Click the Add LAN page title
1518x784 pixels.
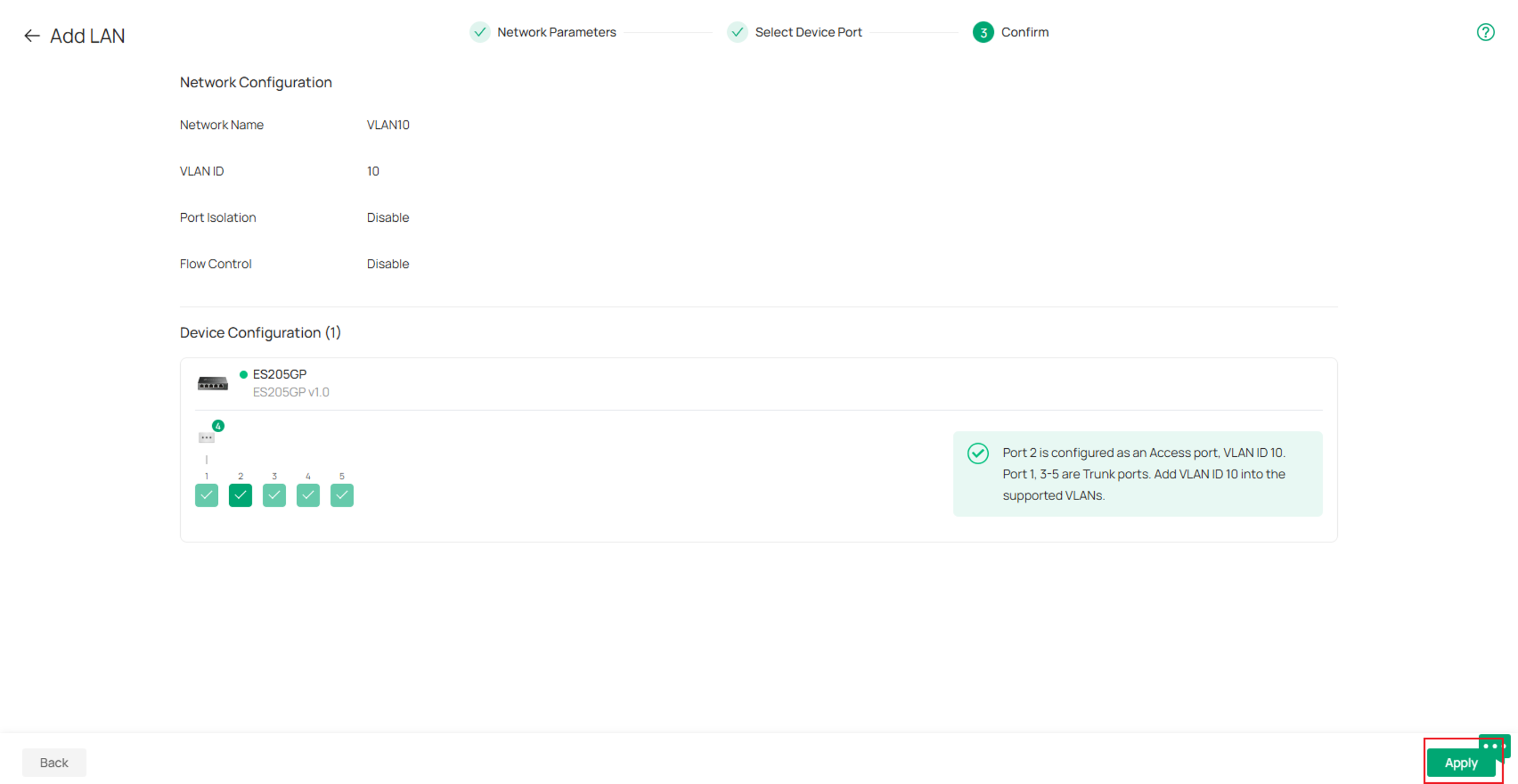[87, 36]
